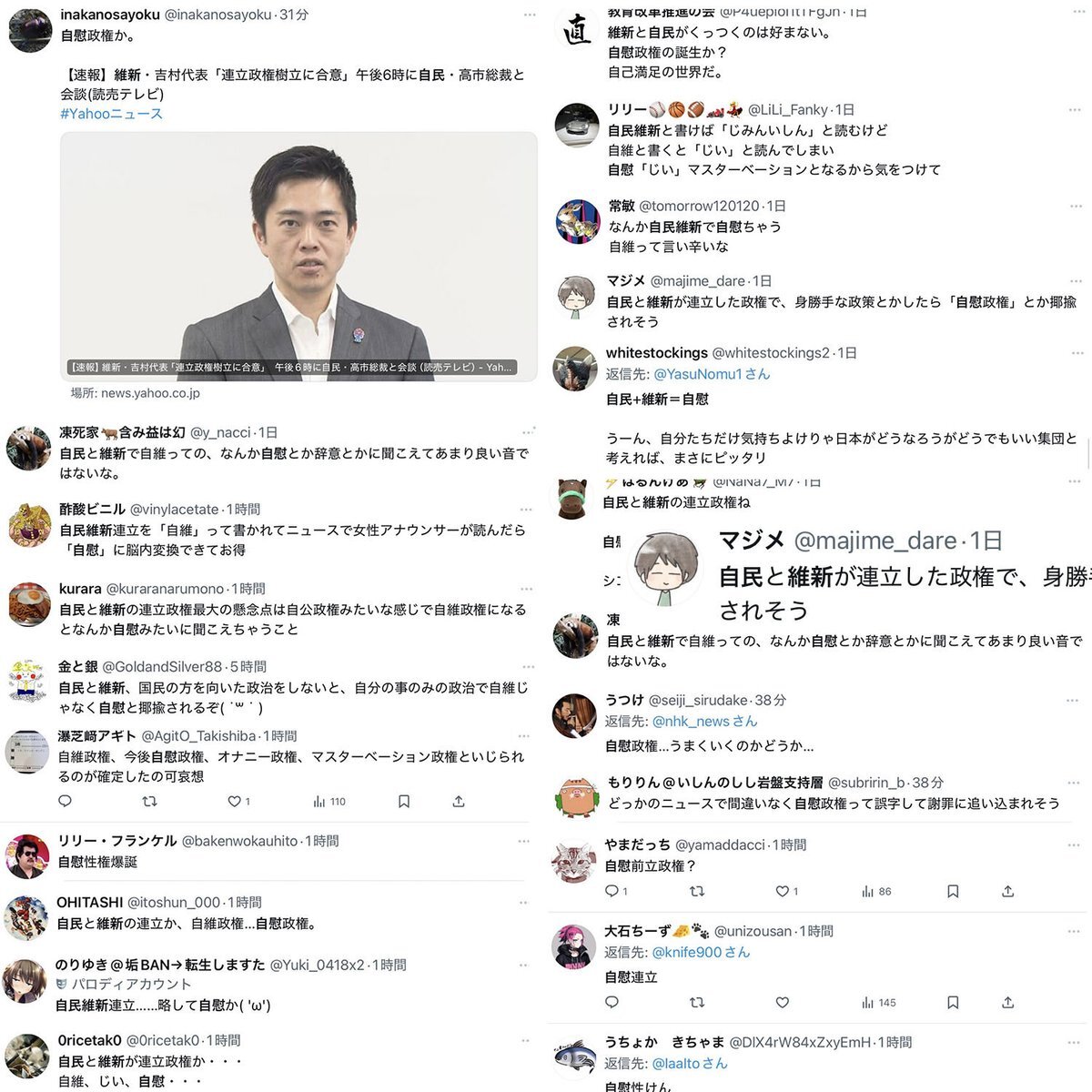The height and width of the screenshot is (1092, 1092).
Task: Retweet やまだっち's 自慰前立政権 tweet
Action: click(x=697, y=891)
